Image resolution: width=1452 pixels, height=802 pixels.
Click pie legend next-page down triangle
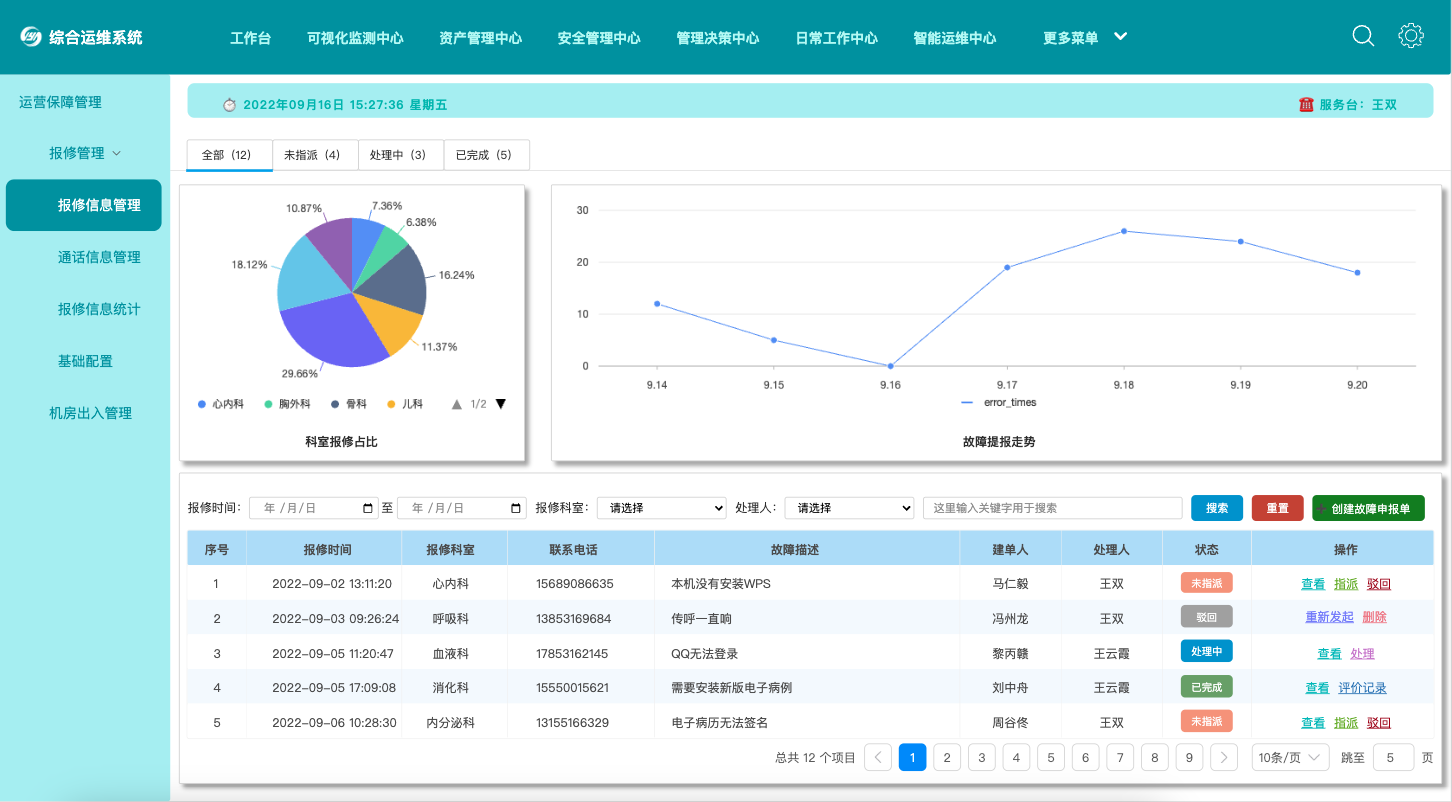pos(501,404)
